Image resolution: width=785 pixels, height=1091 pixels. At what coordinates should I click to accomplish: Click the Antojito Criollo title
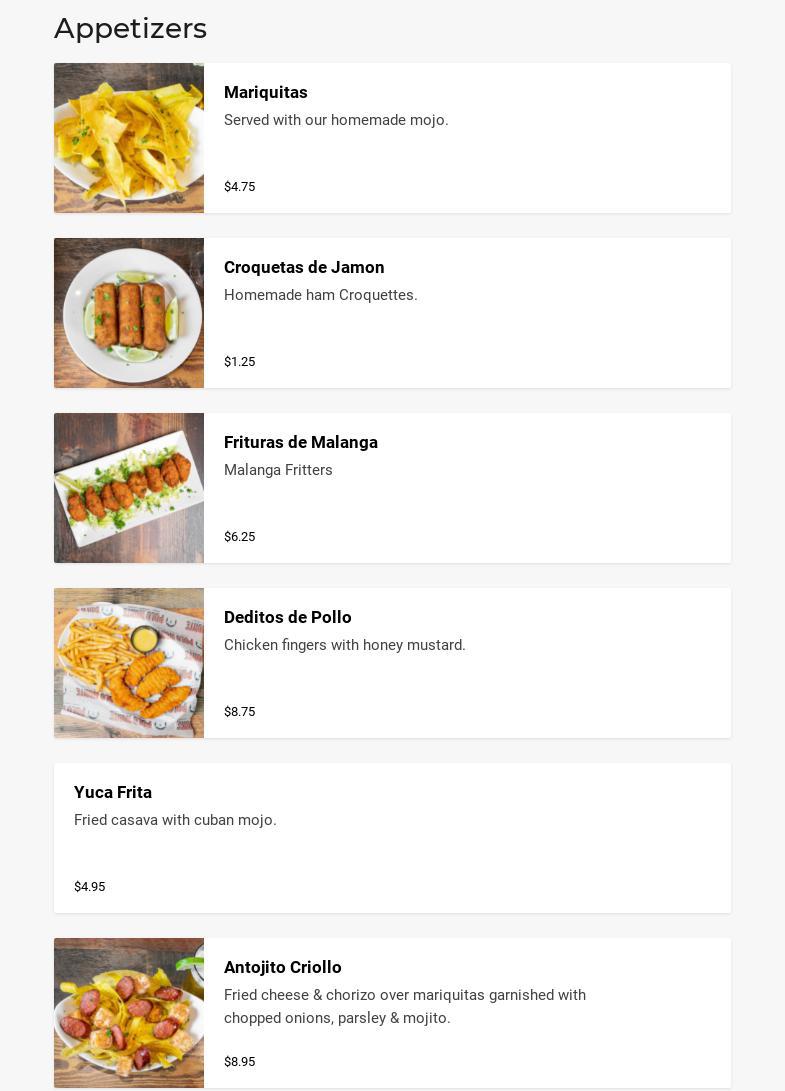click(x=283, y=967)
